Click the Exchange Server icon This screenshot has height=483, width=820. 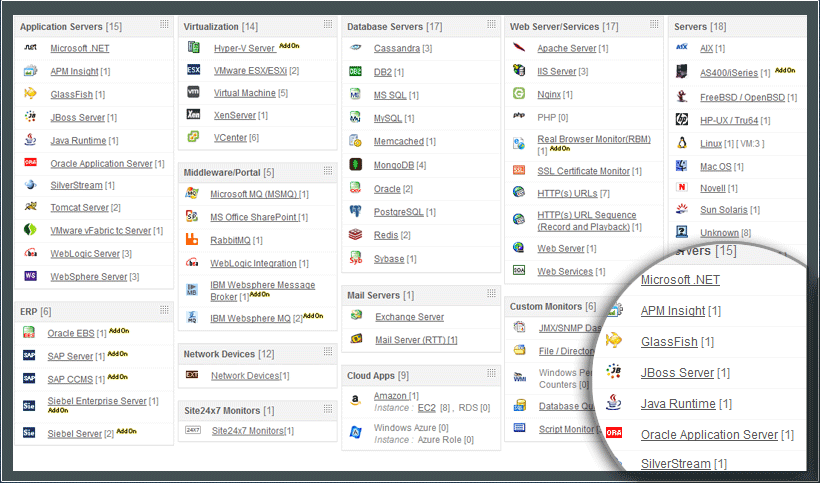point(356,316)
